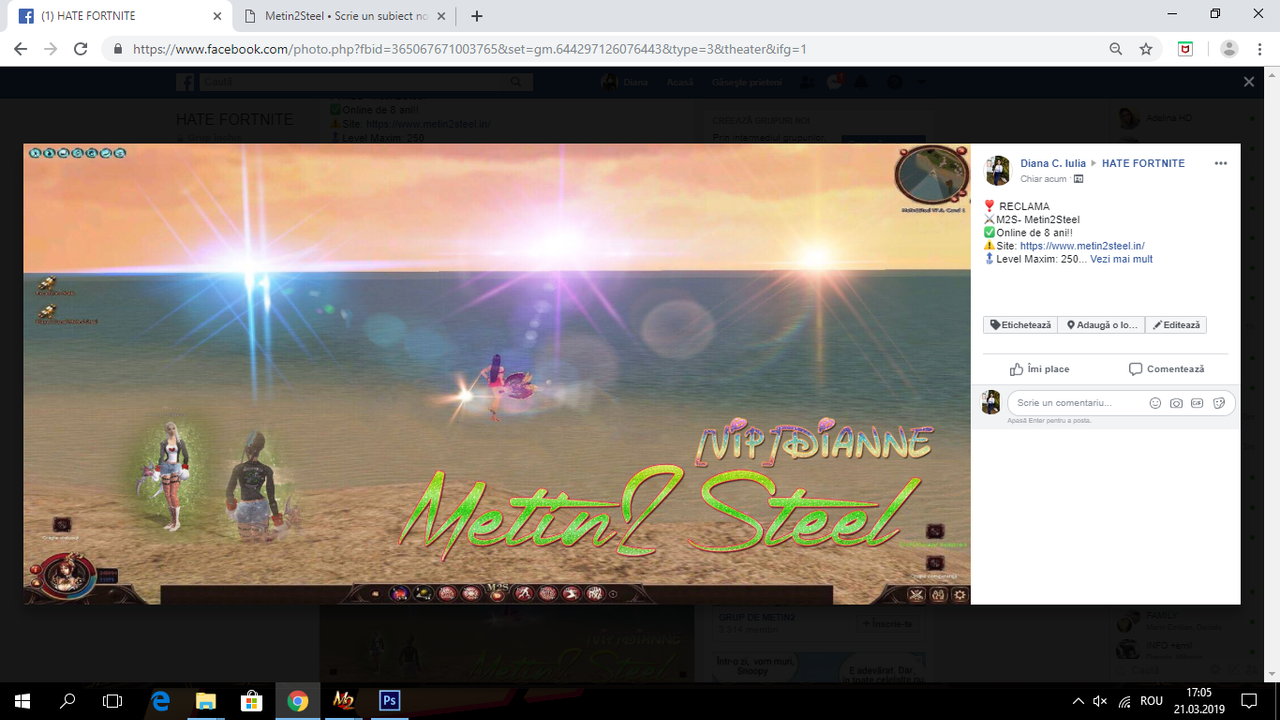This screenshot has height=720, width=1280.
Task: Open GIF picker in comment box
Action: (x=1197, y=403)
